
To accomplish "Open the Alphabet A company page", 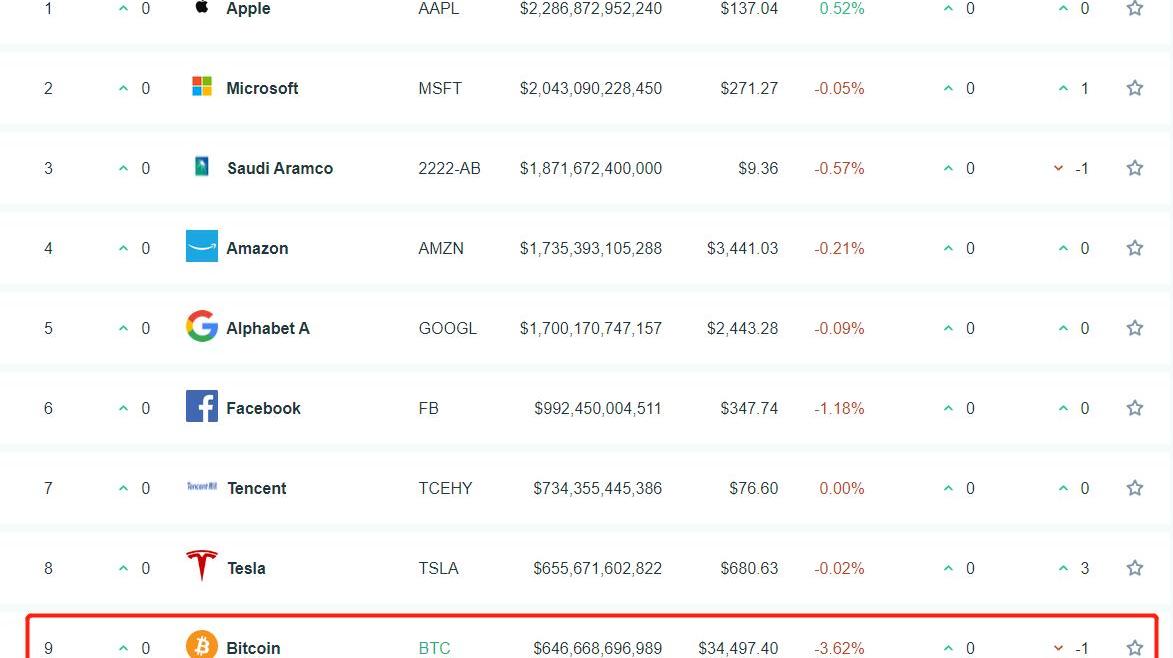I will 268,328.
